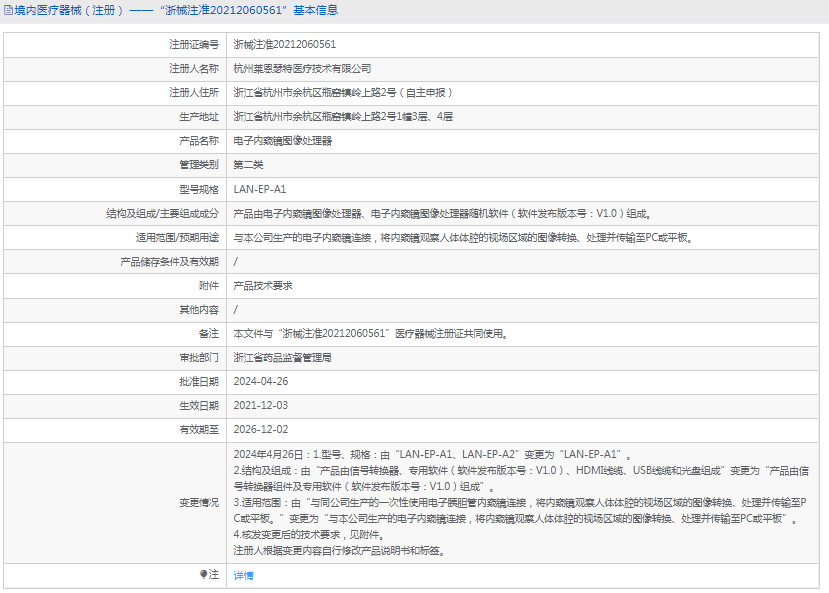Click the 适用范围/预期用途 label
Screen dimensions: 829x593
point(177,238)
